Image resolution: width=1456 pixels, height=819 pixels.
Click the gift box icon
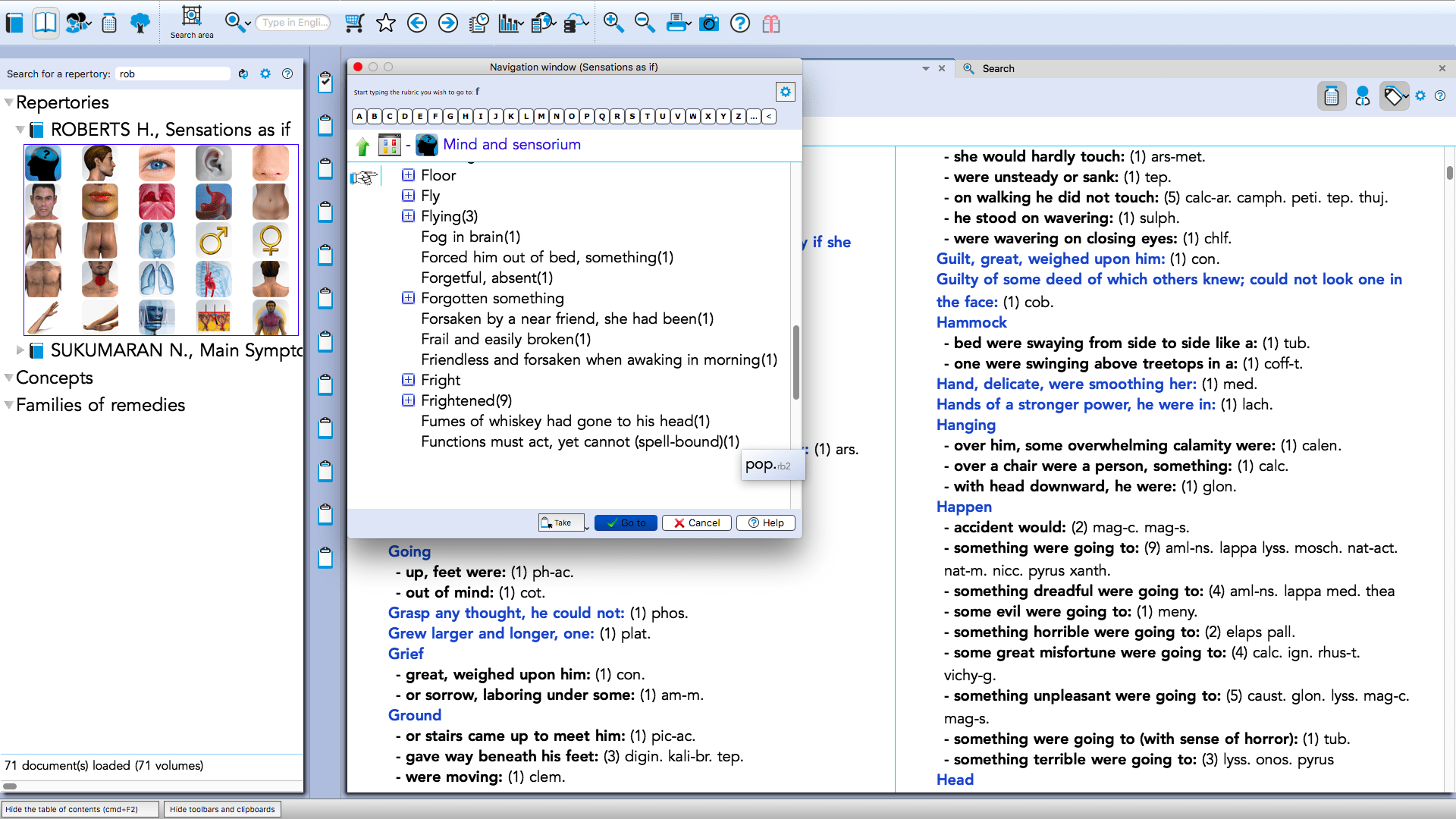pyautogui.click(x=771, y=24)
